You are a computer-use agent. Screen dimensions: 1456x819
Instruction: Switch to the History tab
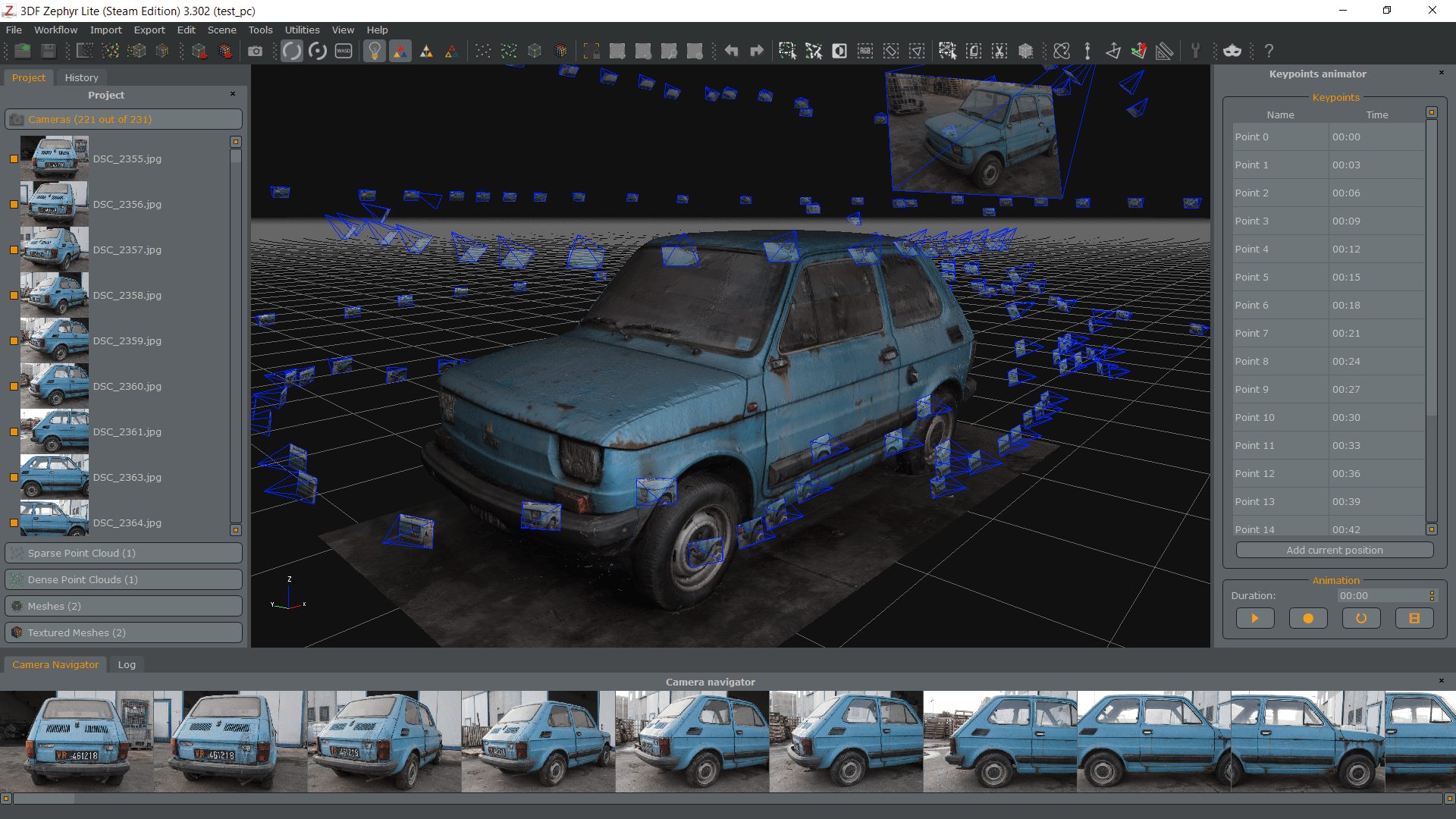click(x=80, y=77)
